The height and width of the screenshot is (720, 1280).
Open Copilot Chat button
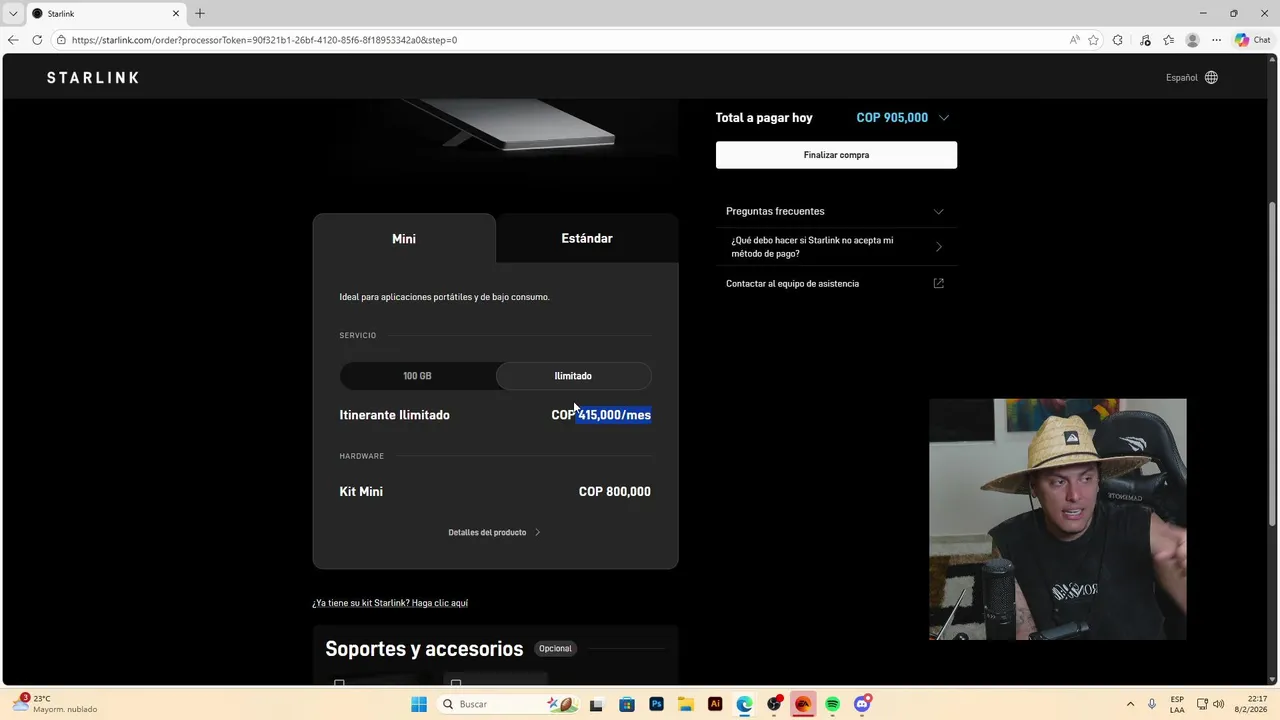pos(1253,40)
